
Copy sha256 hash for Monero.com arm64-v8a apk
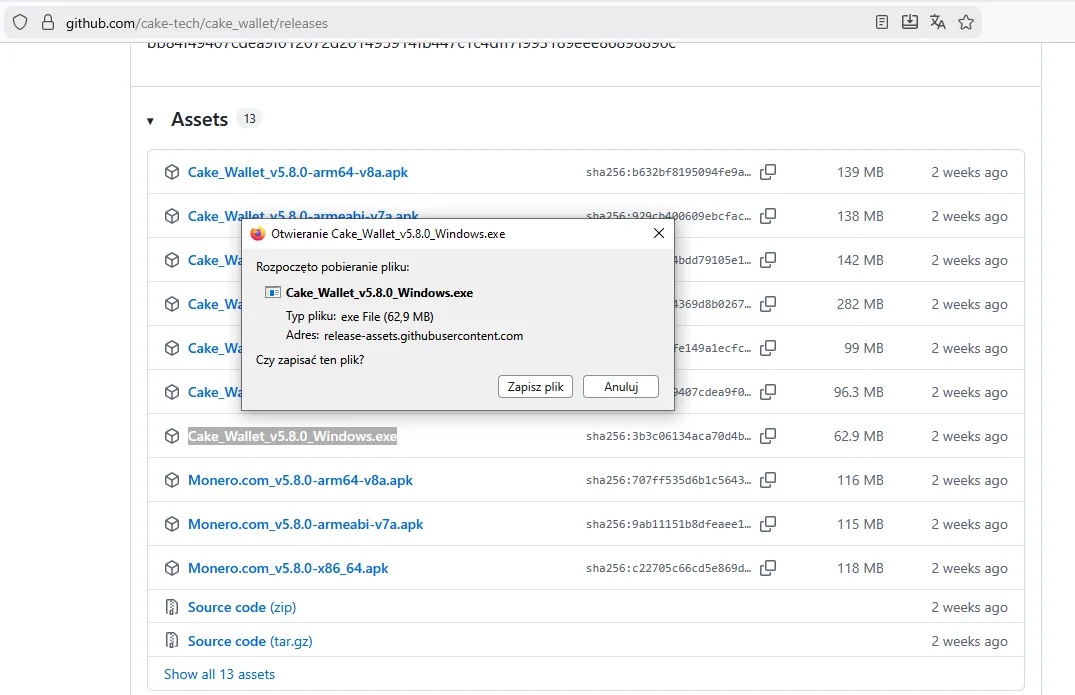[768, 480]
